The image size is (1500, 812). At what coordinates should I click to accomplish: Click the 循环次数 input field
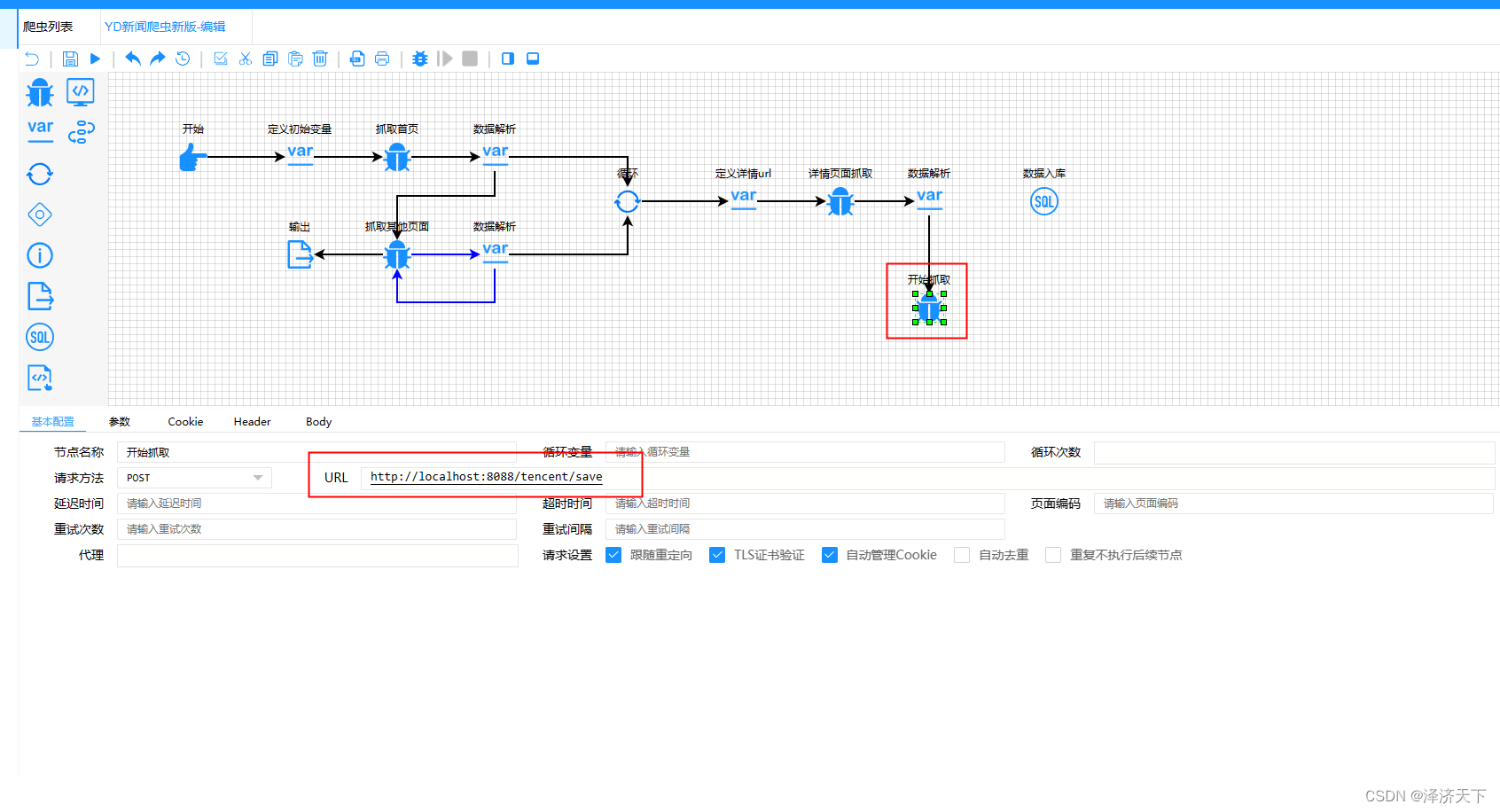click(x=1294, y=452)
